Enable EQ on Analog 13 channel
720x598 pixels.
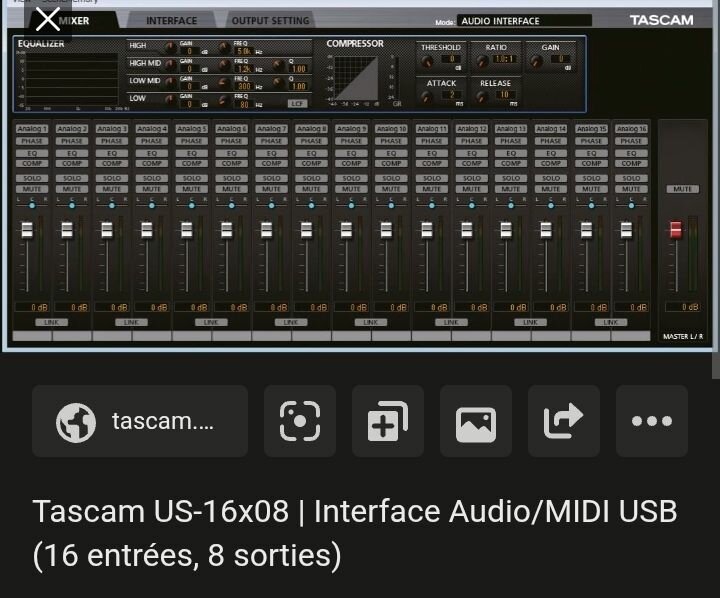[x=511, y=153]
